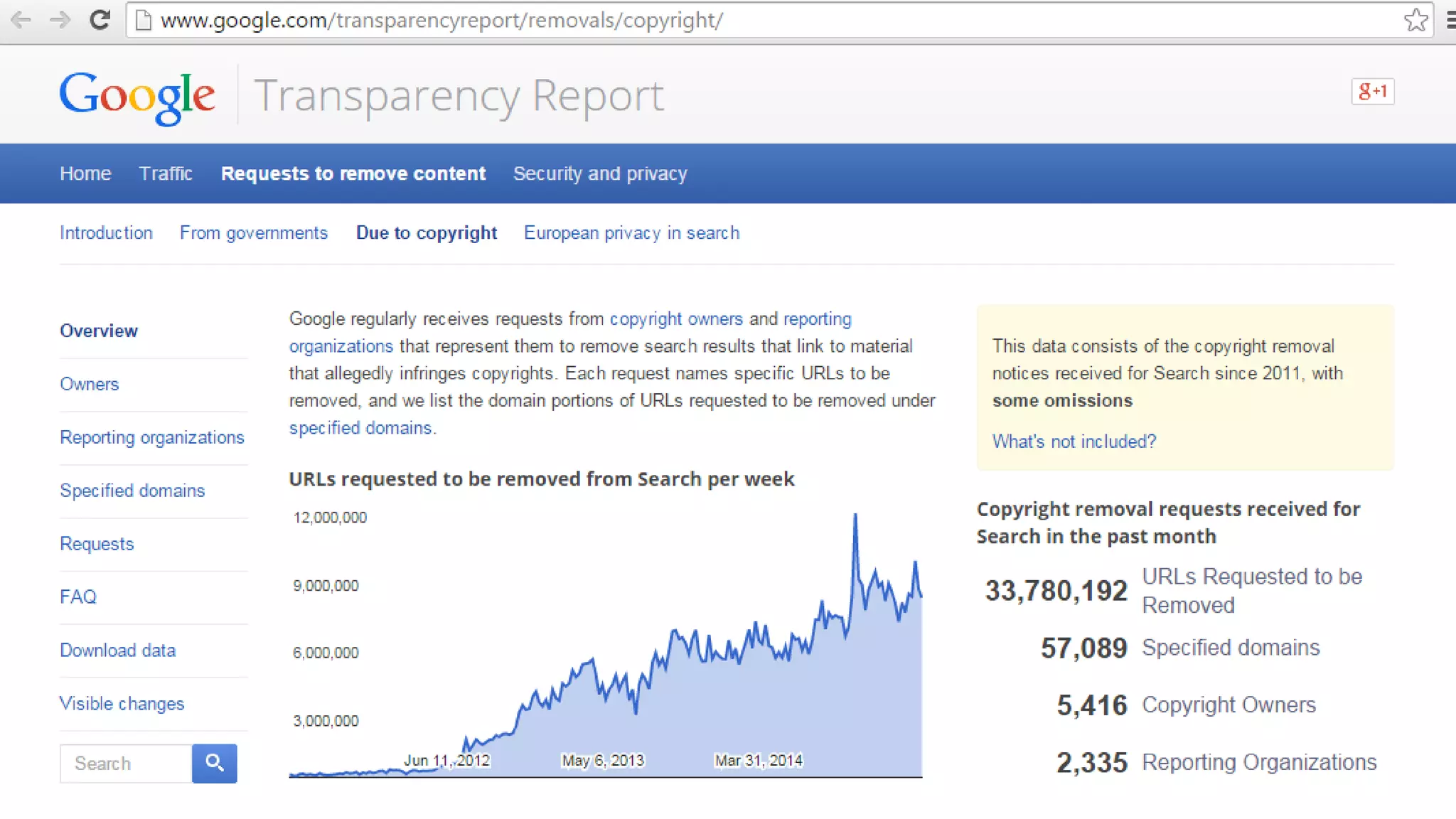Follow the specified domains text link

point(360,428)
